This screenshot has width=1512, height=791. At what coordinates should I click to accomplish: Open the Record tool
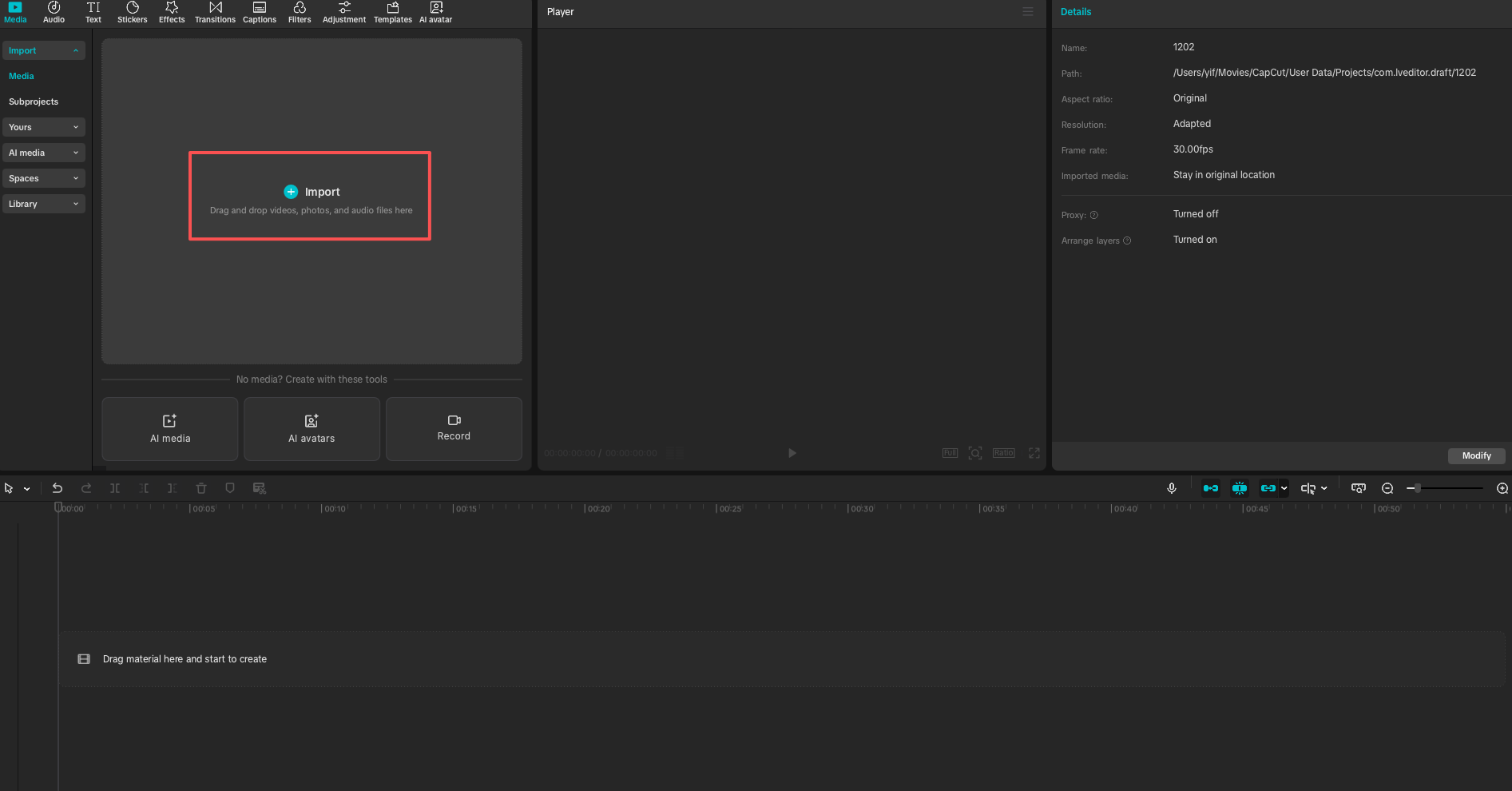pos(453,429)
